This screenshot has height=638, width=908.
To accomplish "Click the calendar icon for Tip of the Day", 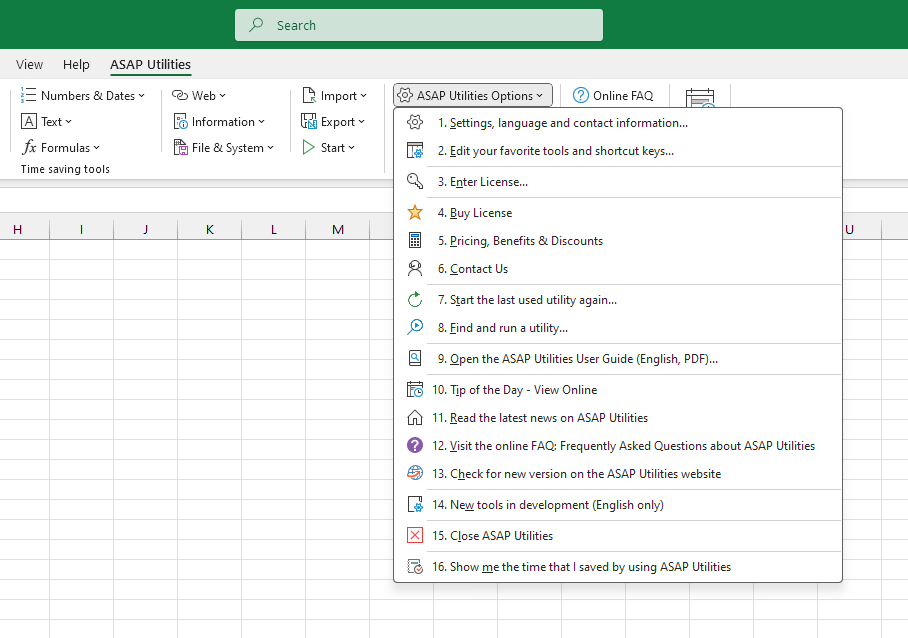I will [x=415, y=390].
